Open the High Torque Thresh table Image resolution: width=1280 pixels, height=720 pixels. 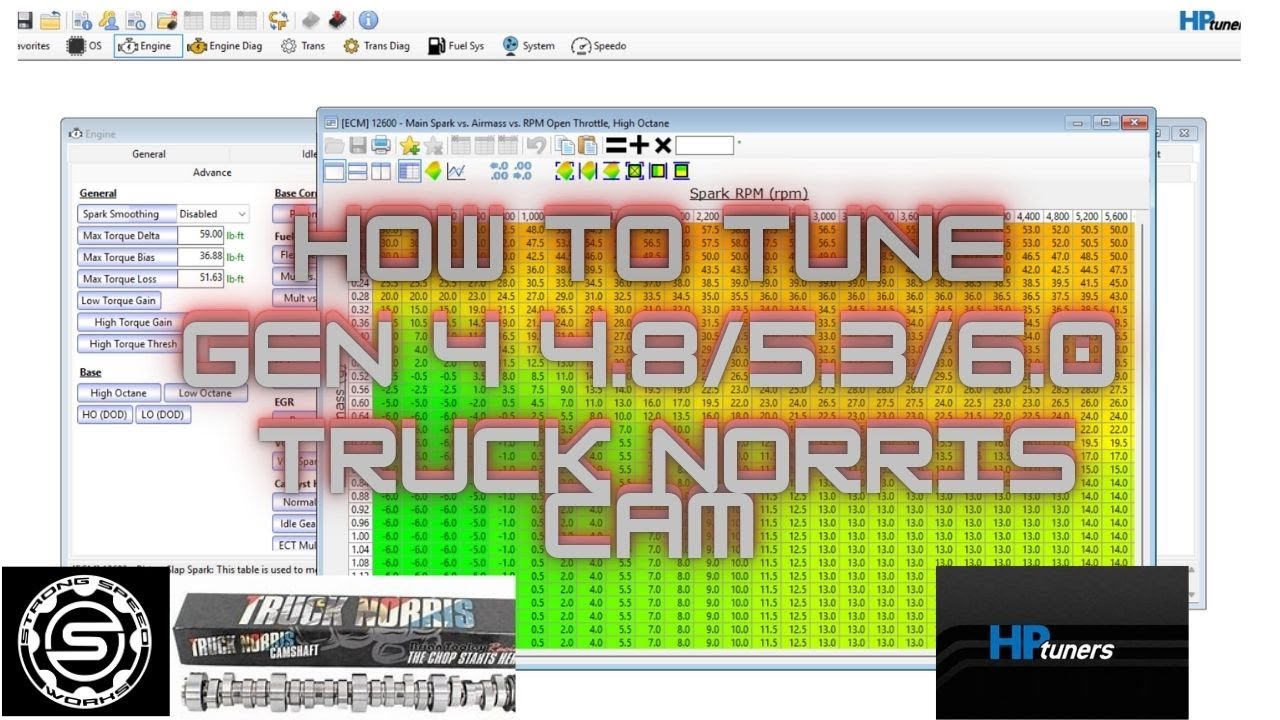(x=133, y=344)
